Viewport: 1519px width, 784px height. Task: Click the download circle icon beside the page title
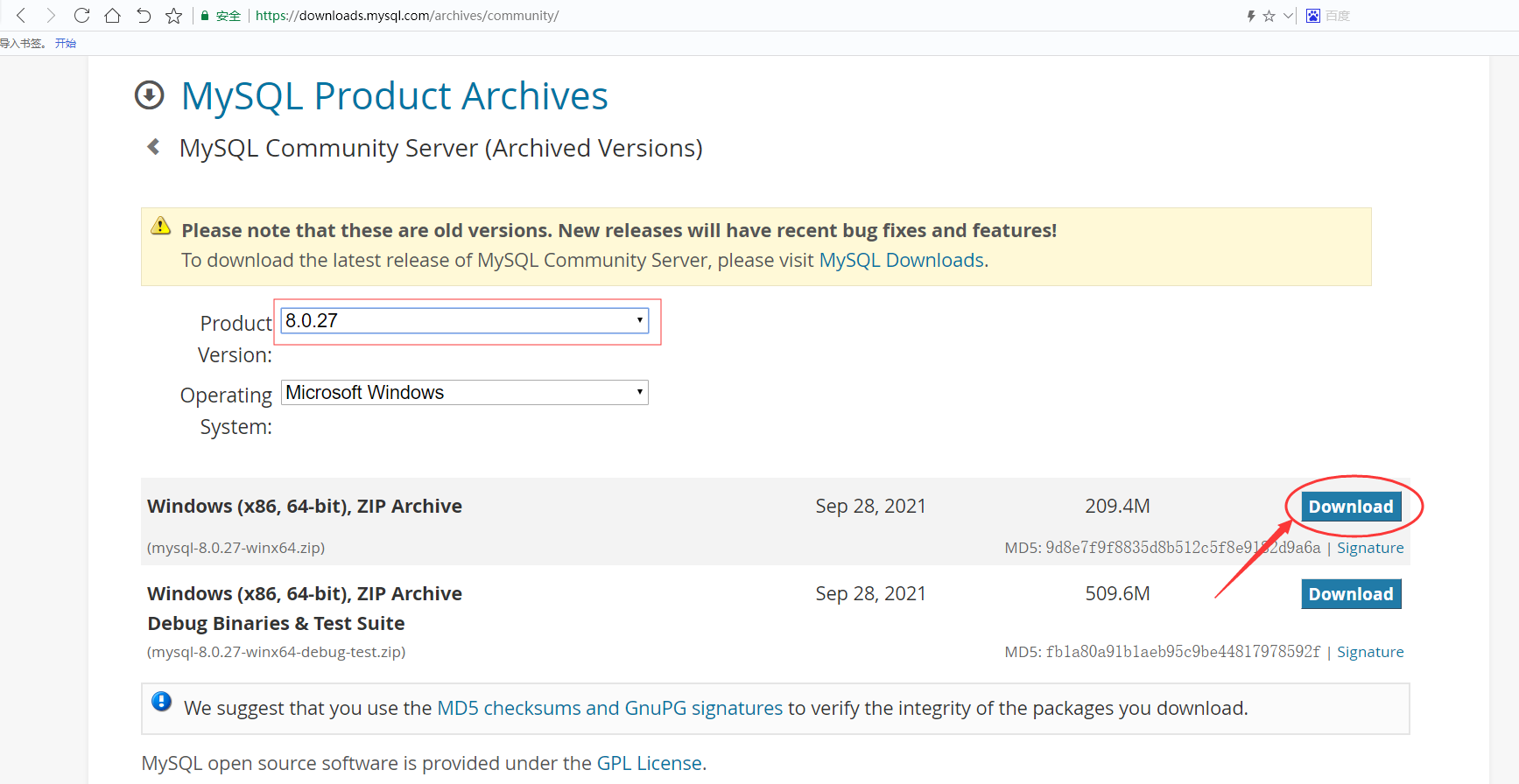(150, 95)
